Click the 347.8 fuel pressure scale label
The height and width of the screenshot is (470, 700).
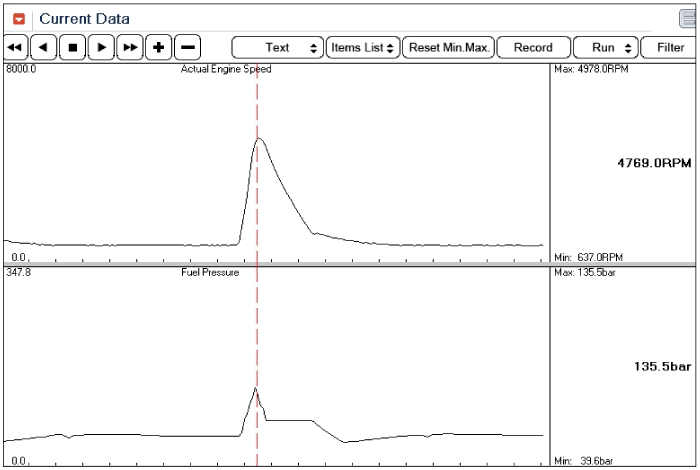(x=18, y=272)
